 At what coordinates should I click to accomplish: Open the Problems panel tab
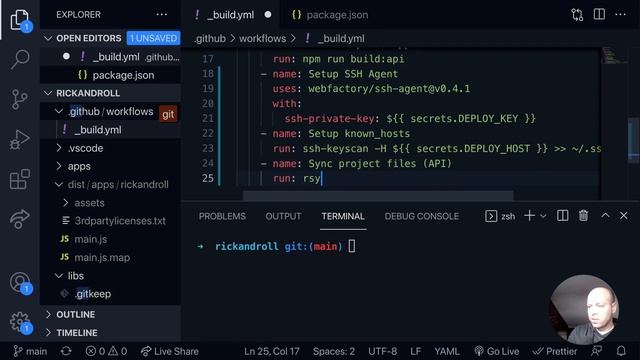222,216
